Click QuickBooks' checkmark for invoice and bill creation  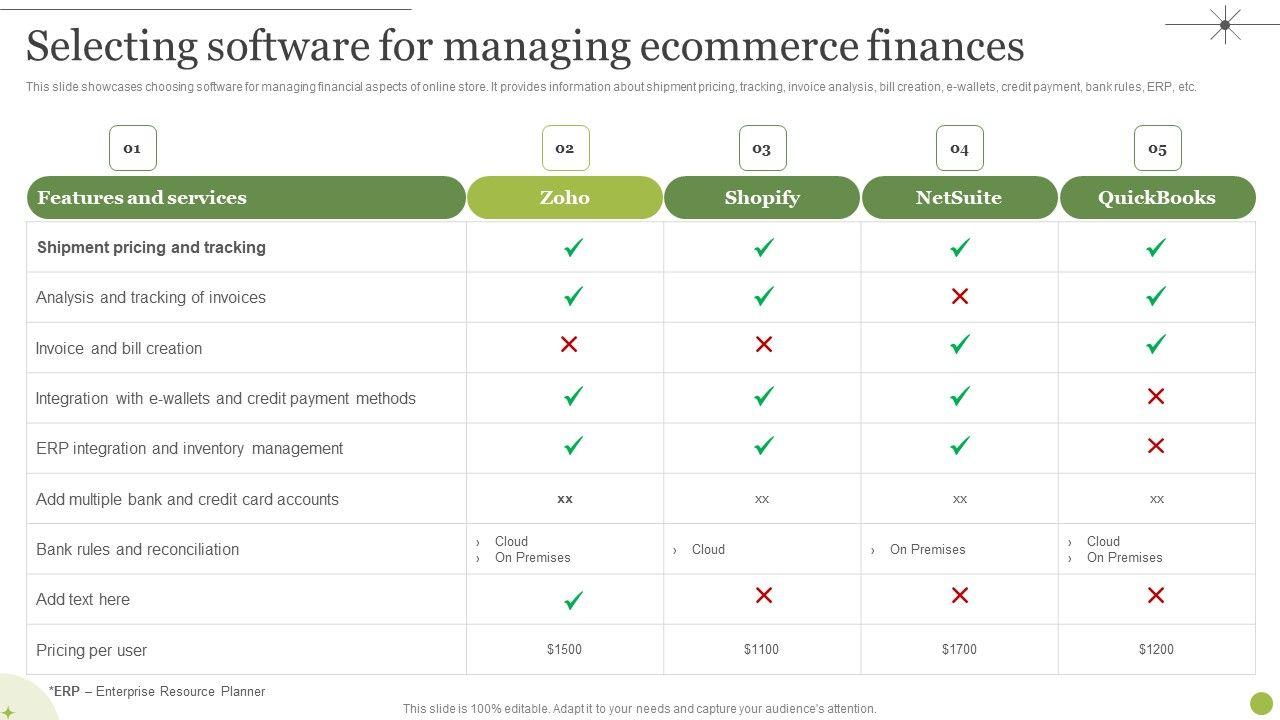(x=1156, y=344)
